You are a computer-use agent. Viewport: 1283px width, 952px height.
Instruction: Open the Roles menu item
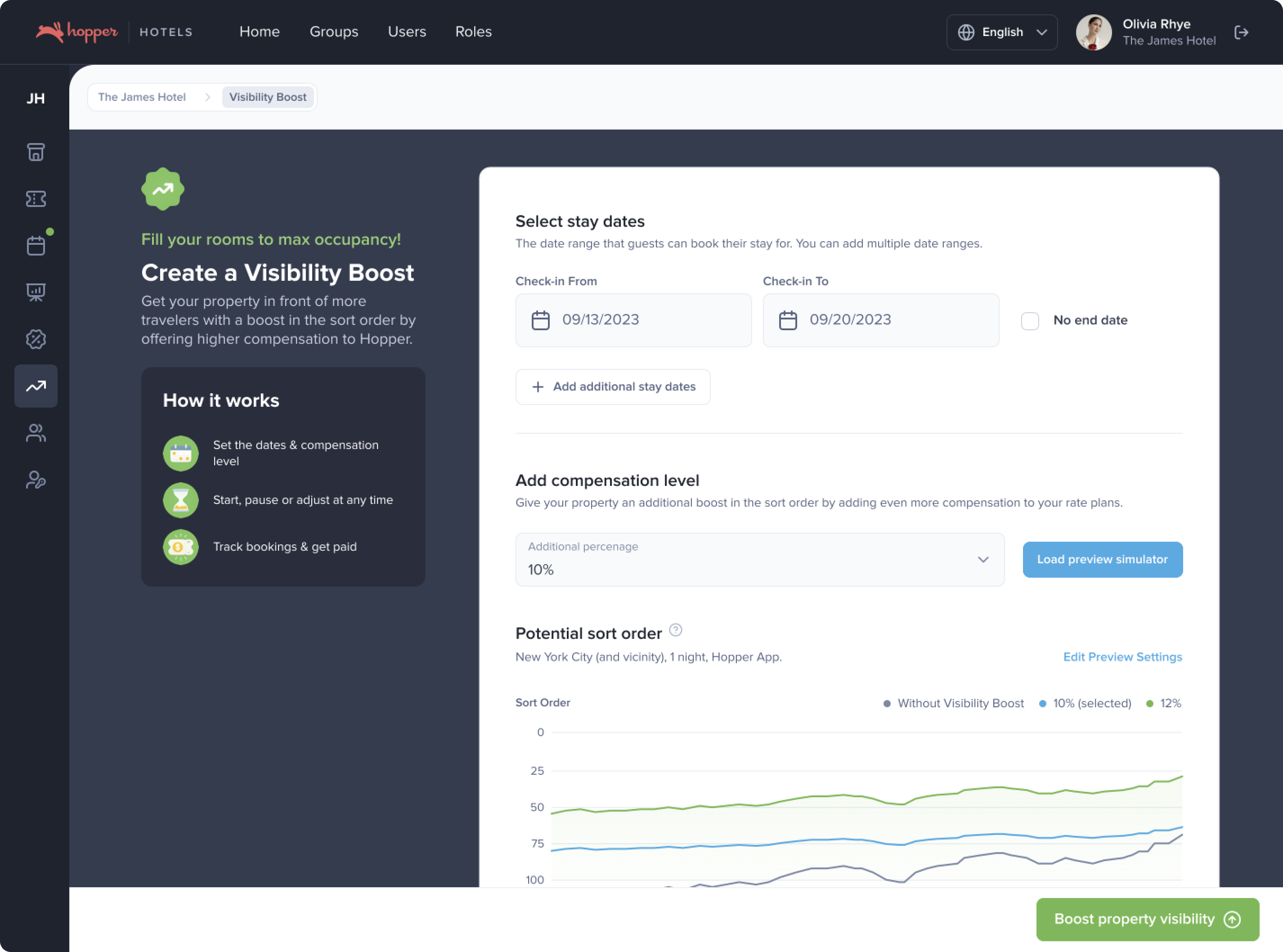click(473, 31)
